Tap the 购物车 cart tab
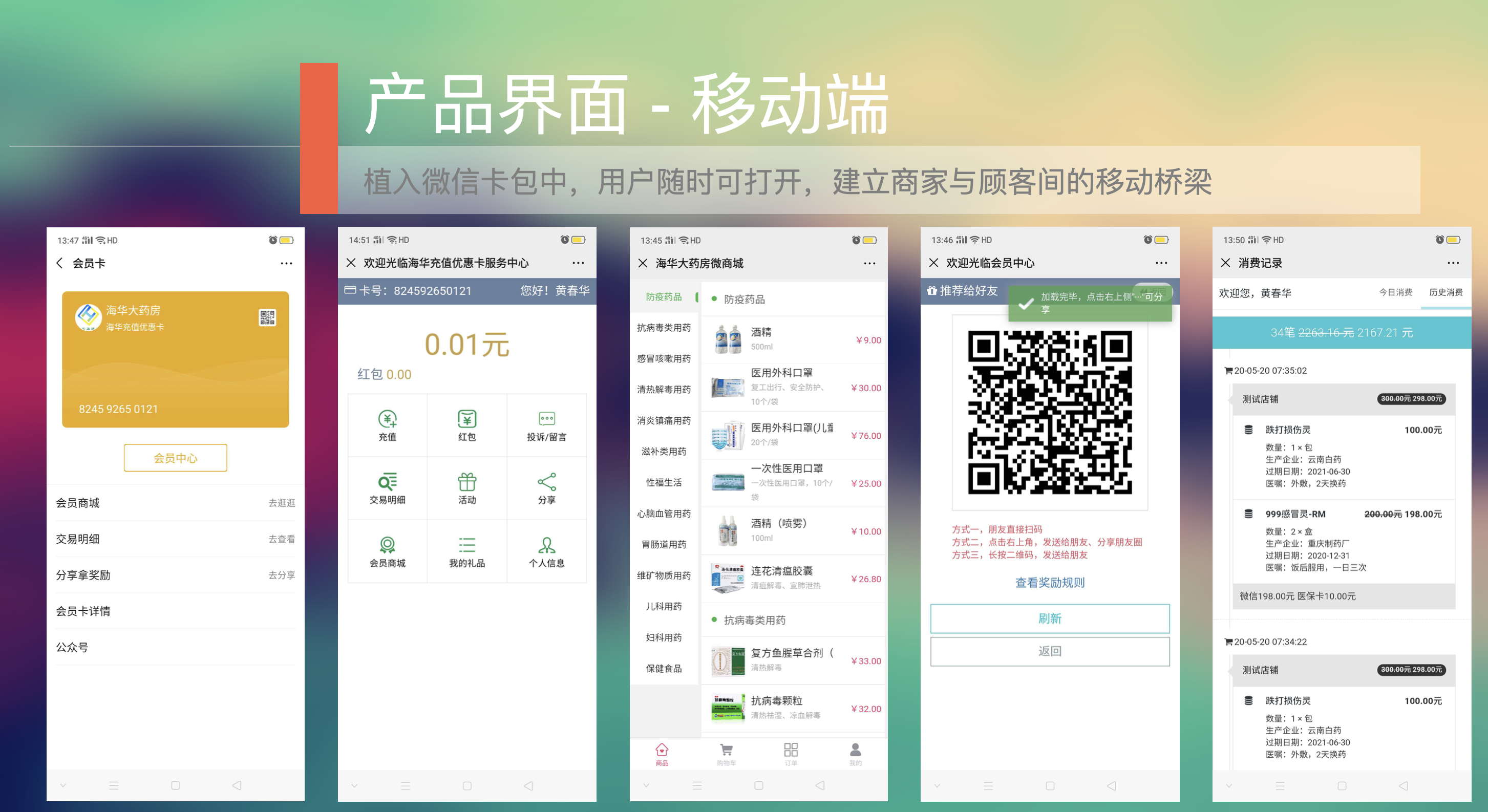The height and width of the screenshot is (812, 1488). click(726, 754)
